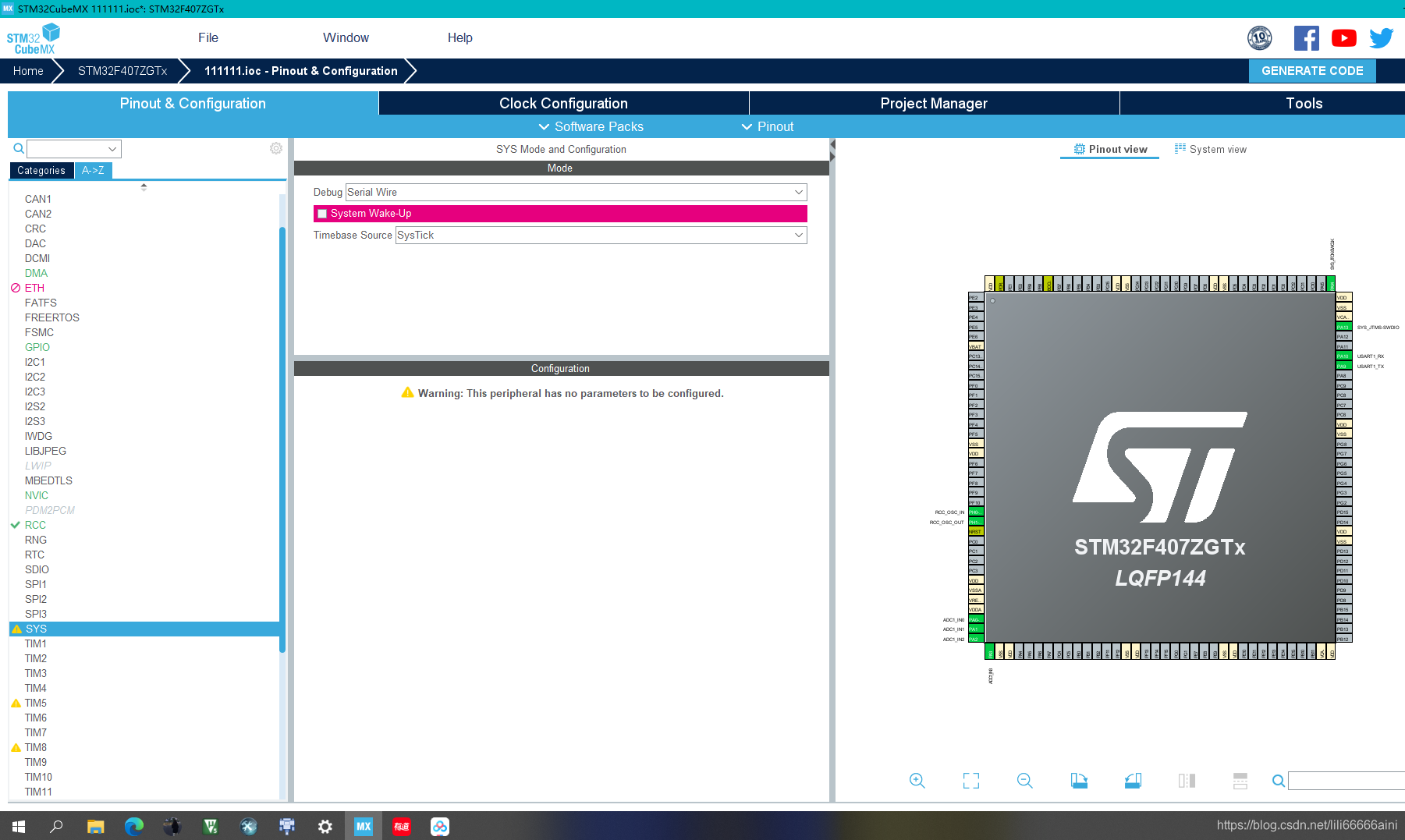Image resolution: width=1405 pixels, height=840 pixels.
Task: Click the pin search input field
Action: pyautogui.click(x=1346, y=781)
